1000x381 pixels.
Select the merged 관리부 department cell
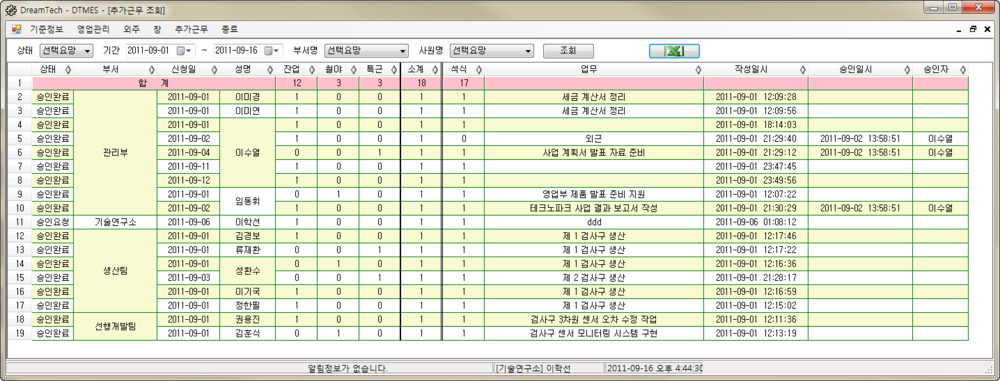tap(115, 153)
